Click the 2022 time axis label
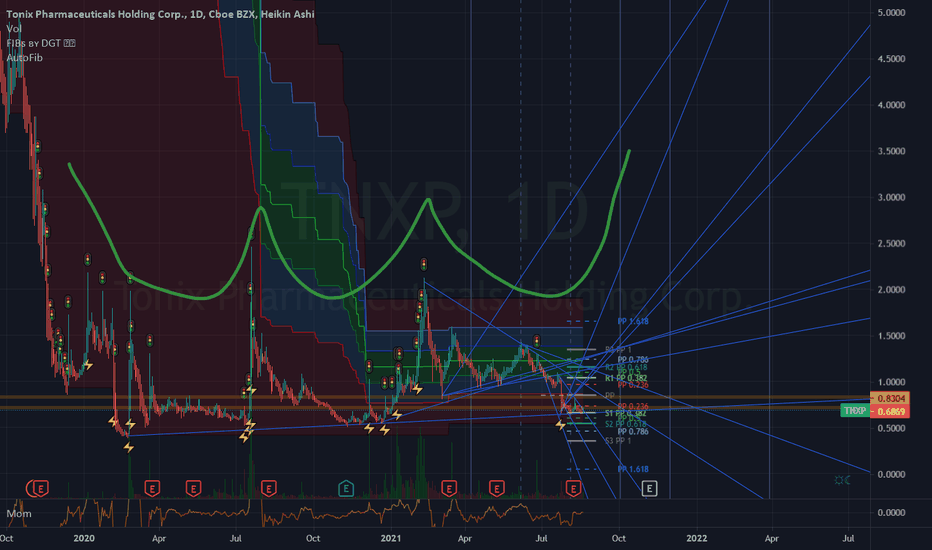This screenshot has height=550, width=932. click(x=697, y=538)
